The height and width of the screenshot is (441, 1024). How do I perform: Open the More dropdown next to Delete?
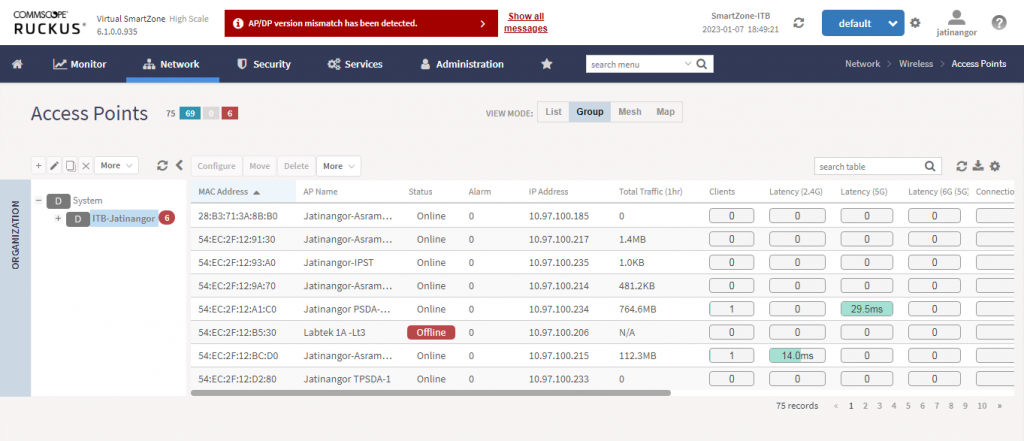point(339,166)
